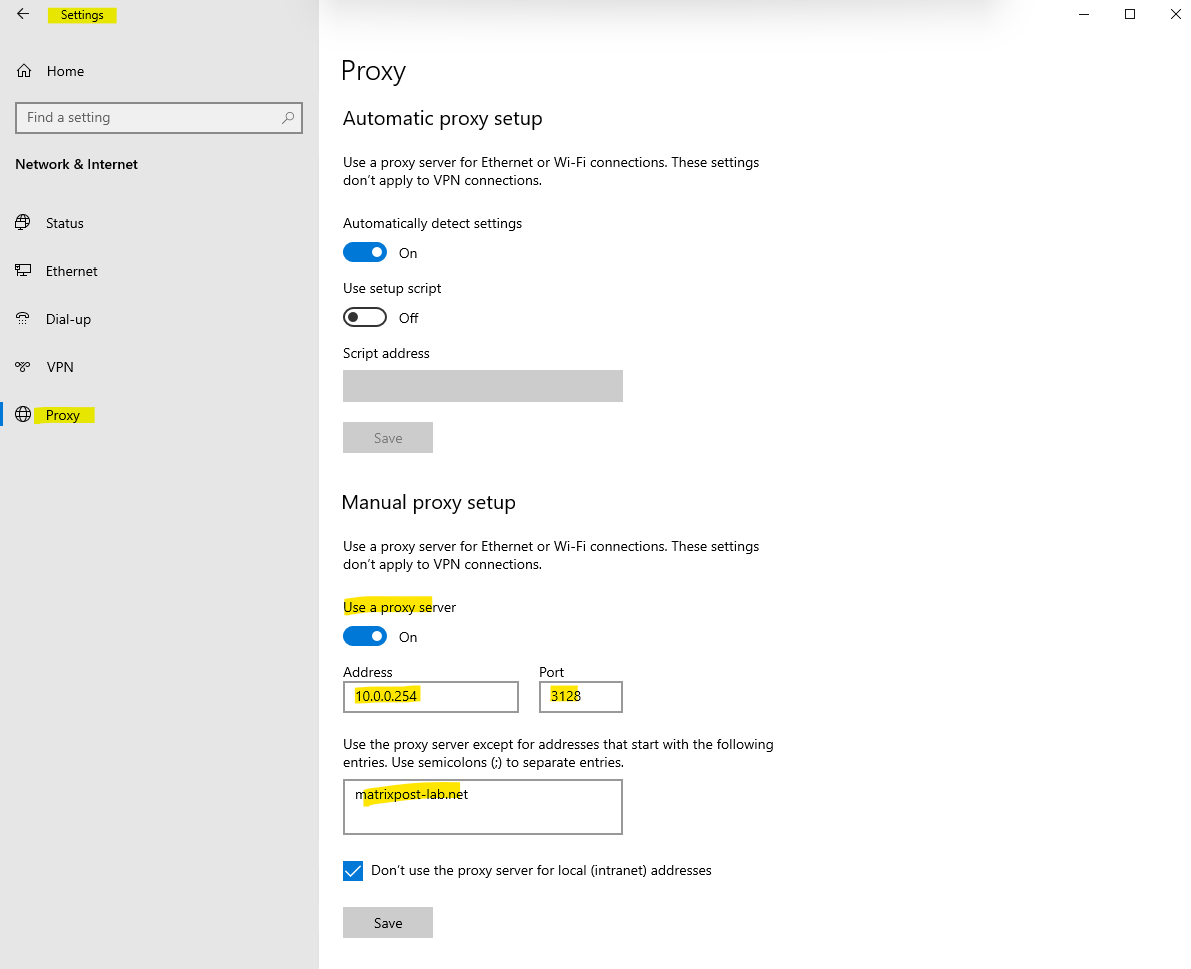The width and height of the screenshot is (1191, 969).
Task: Click the Port field showing 3128
Action: coord(580,696)
